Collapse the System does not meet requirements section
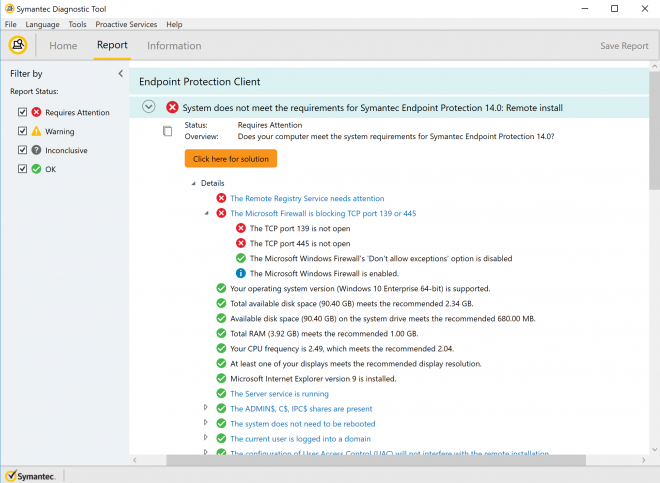Image resolution: width=660 pixels, height=483 pixels. point(149,107)
